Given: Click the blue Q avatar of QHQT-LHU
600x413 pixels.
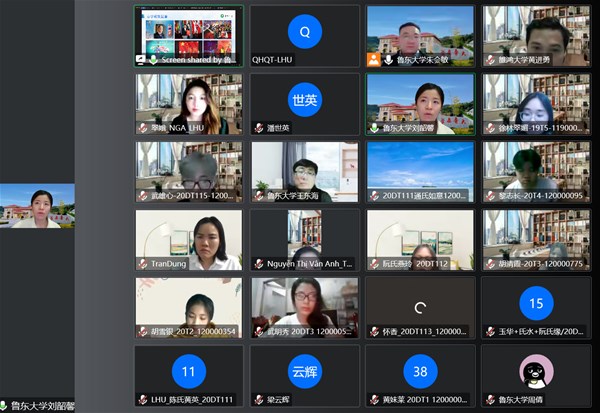Looking at the screenshot, I should click(305, 31).
